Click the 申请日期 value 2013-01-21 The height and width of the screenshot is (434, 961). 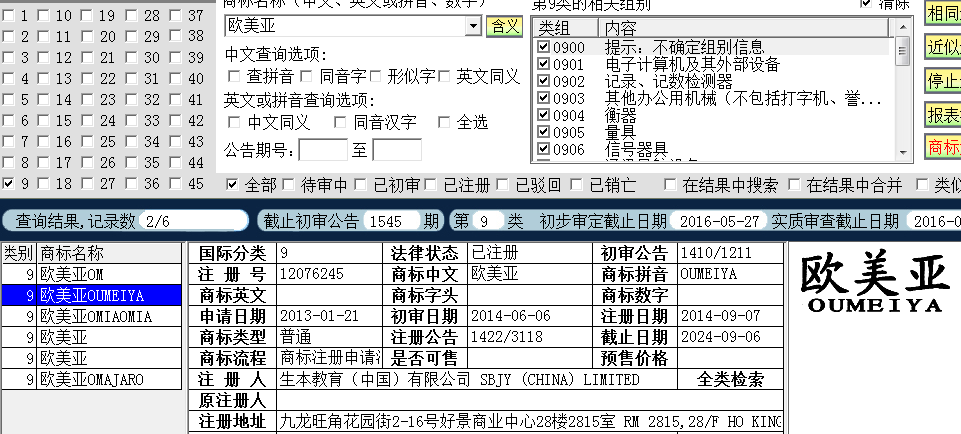(x=318, y=316)
